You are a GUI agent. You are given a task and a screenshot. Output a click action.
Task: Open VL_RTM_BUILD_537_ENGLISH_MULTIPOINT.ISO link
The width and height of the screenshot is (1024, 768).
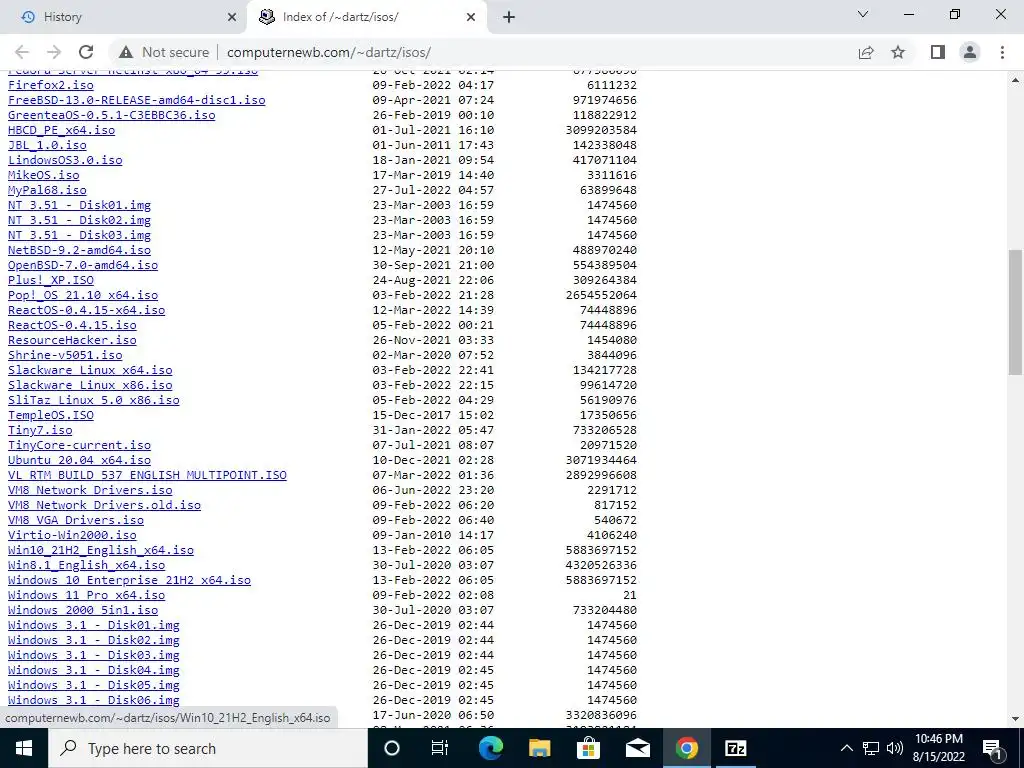147,475
